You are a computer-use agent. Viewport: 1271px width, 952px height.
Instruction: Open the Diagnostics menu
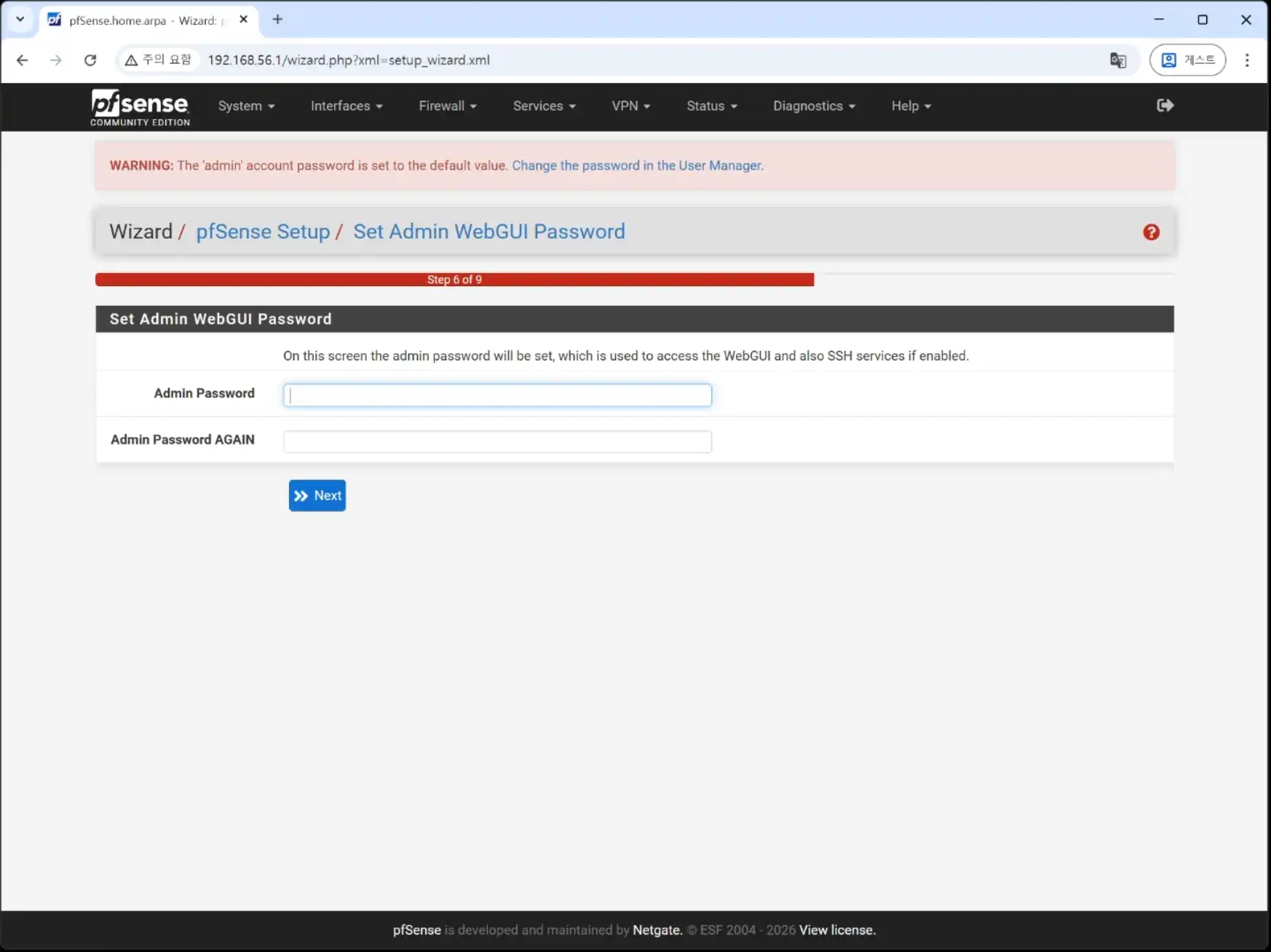[x=814, y=106]
